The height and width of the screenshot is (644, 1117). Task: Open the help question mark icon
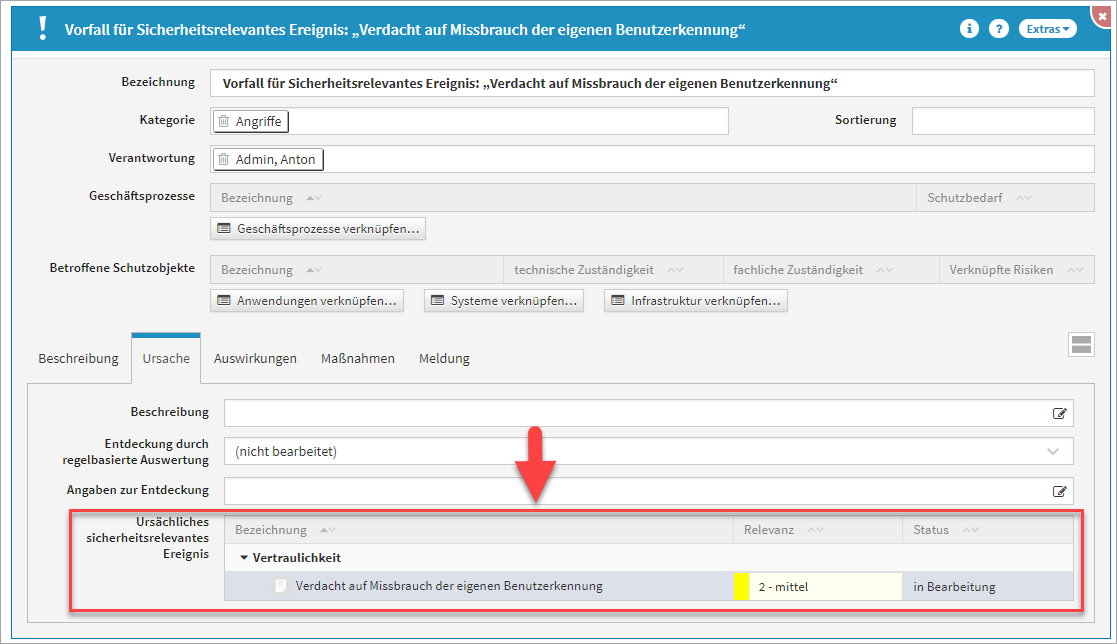coord(999,28)
